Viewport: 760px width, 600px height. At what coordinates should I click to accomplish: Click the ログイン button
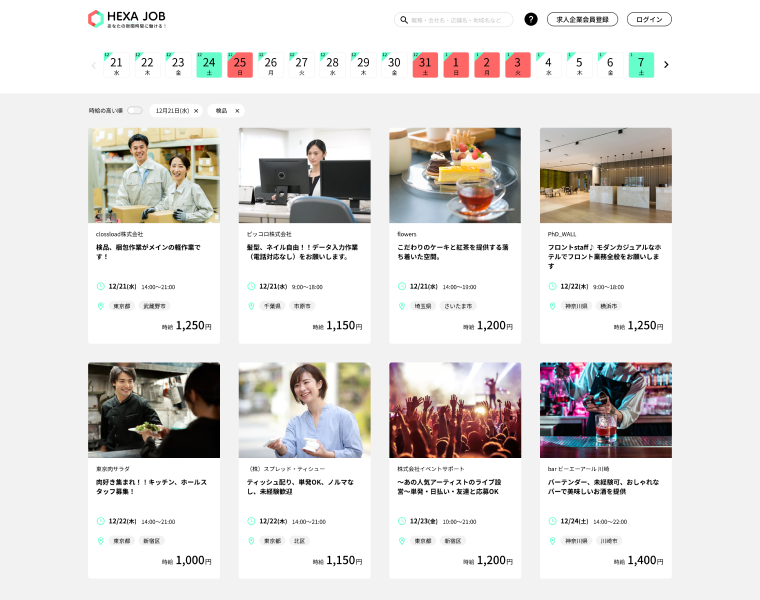649,19
